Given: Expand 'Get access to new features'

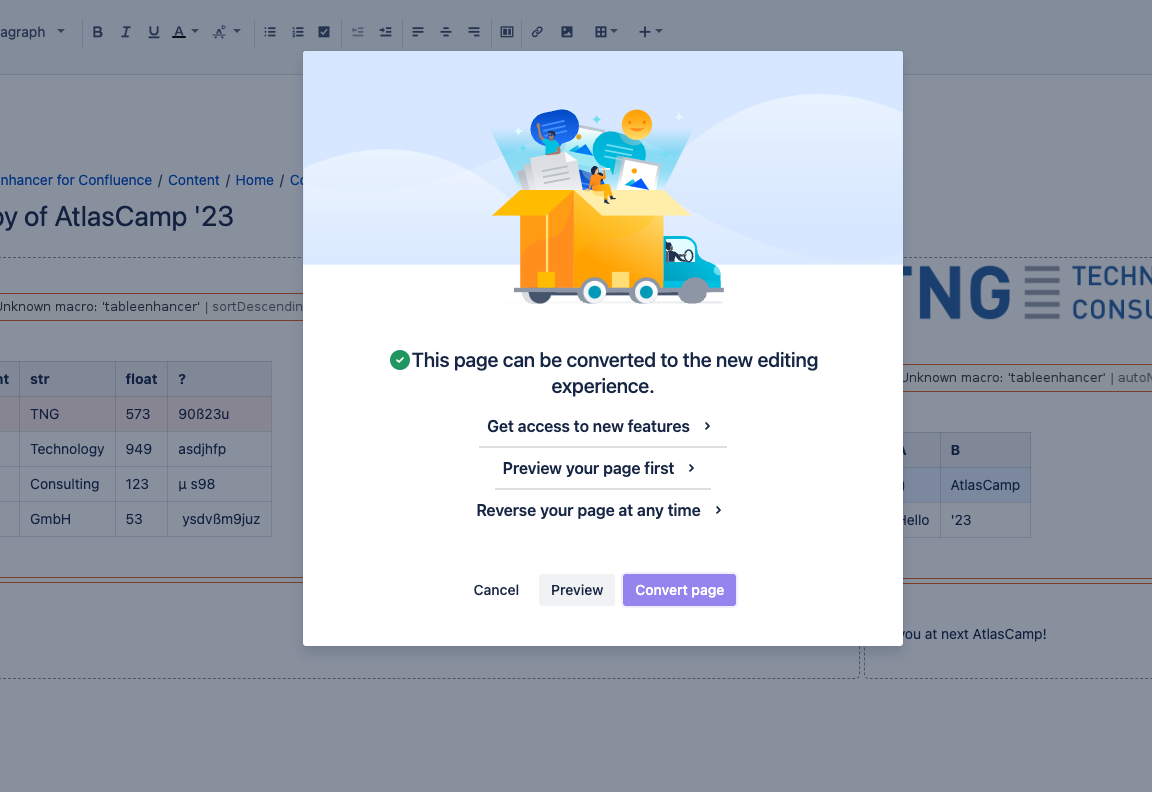Looking at the screenshot, I should [600, 427].
